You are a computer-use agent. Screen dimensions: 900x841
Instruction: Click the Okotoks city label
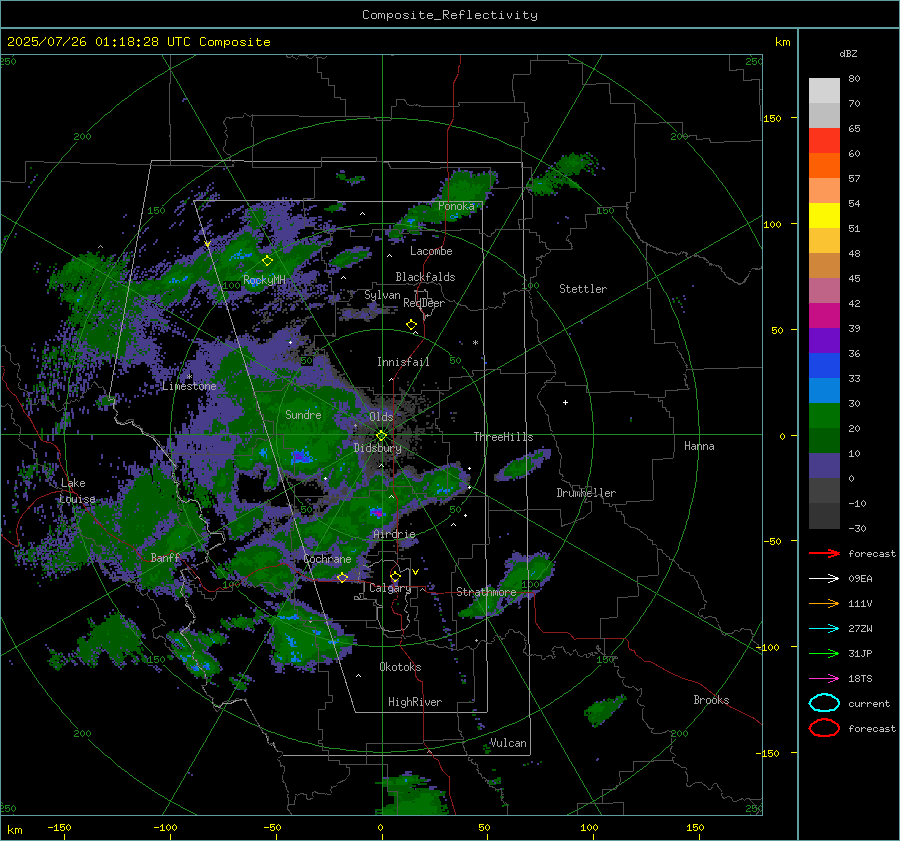400,667
